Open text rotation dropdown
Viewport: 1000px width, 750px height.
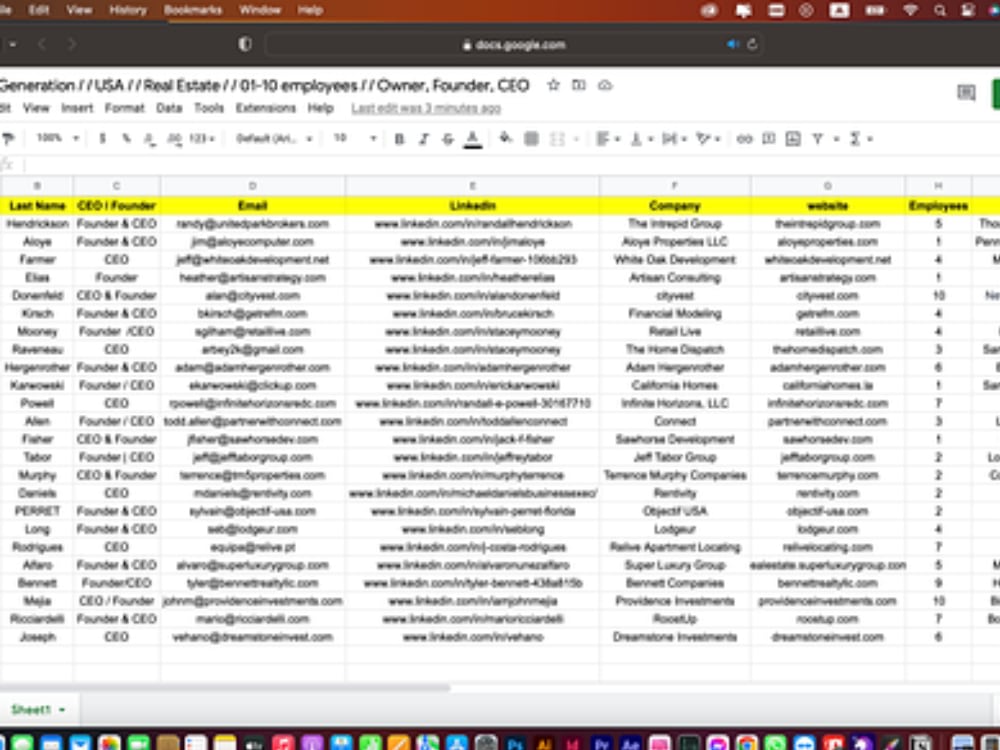pos(708,138)
